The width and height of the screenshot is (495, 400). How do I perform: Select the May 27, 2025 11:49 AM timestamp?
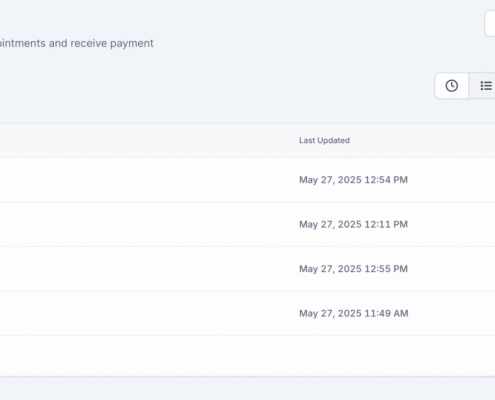click(354, 313)
